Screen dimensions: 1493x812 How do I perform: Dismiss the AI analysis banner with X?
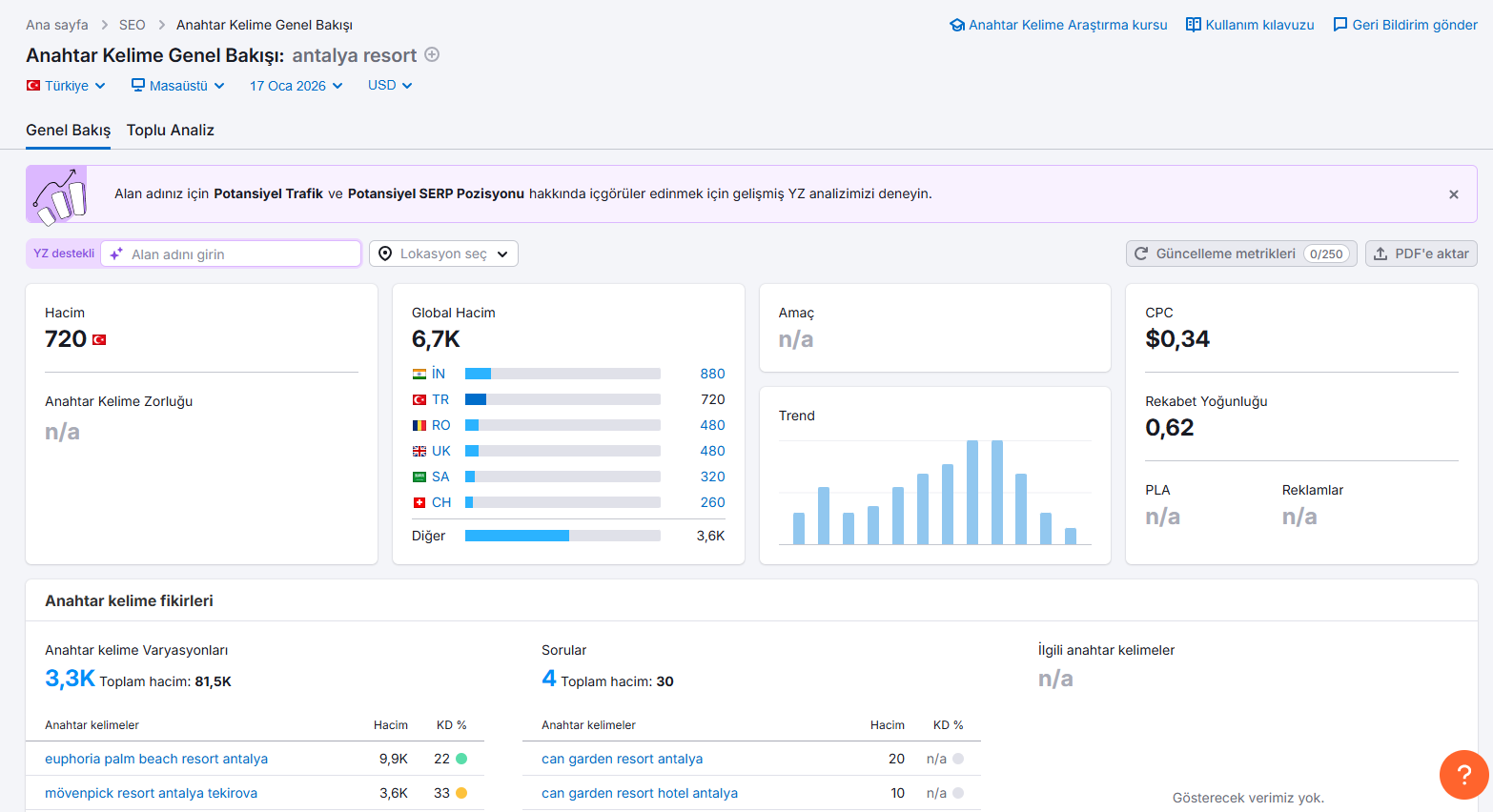coord(1454,194)
